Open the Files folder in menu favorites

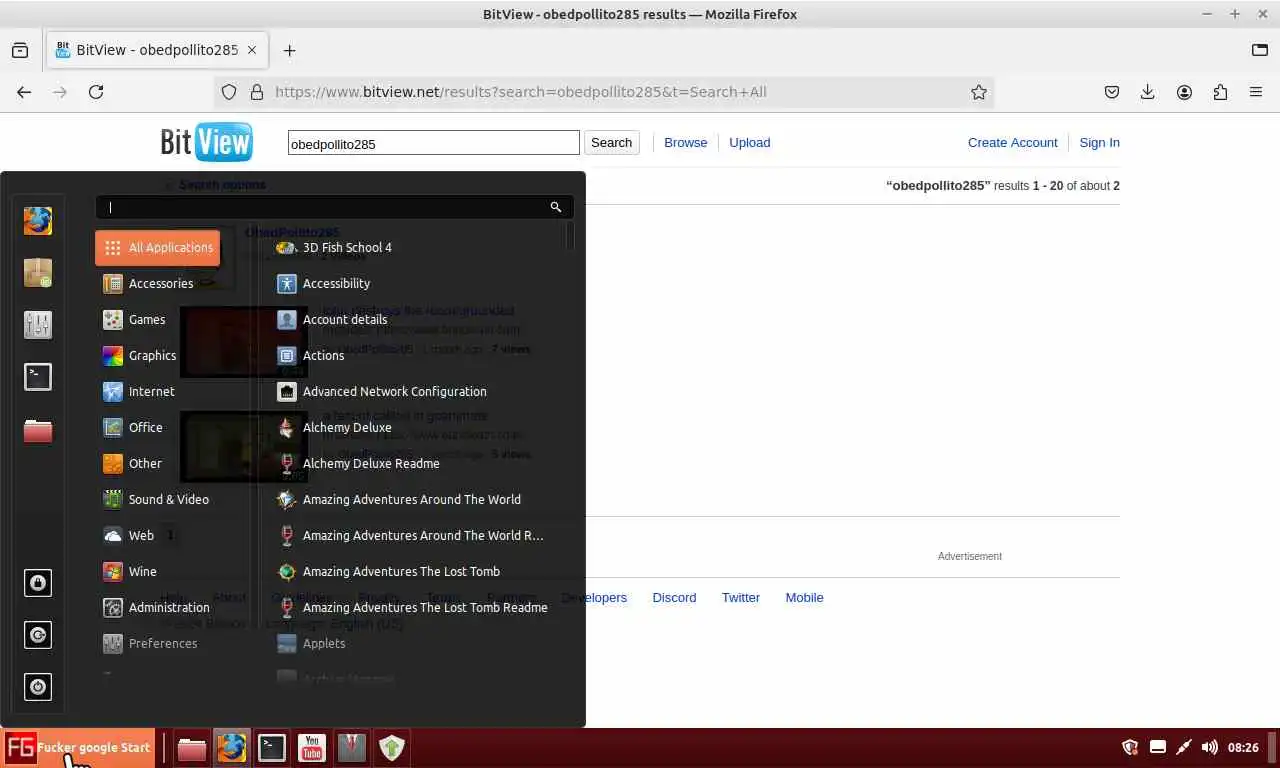38,430
